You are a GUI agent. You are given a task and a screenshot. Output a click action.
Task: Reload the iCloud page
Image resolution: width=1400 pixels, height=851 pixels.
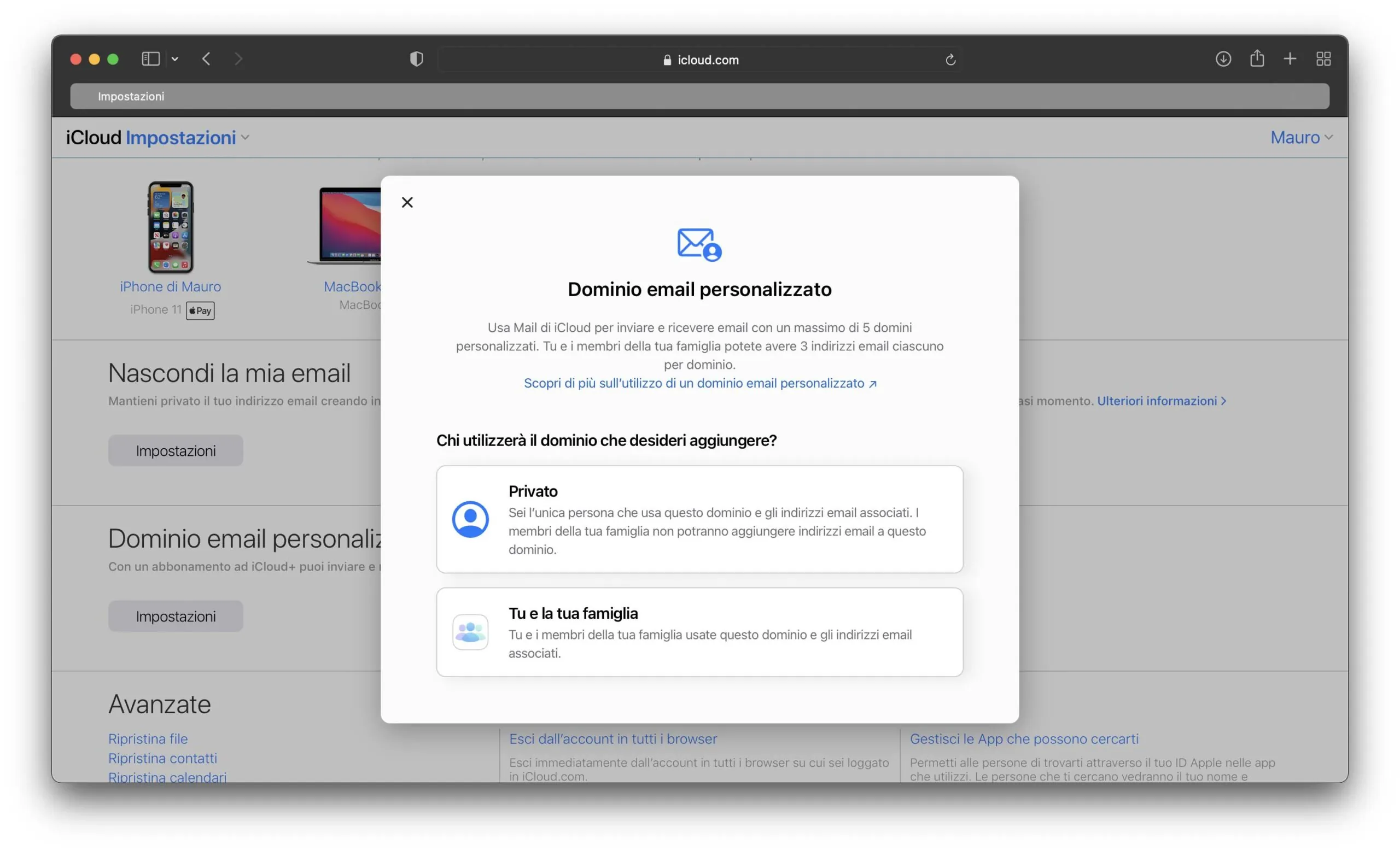point(951,59)
